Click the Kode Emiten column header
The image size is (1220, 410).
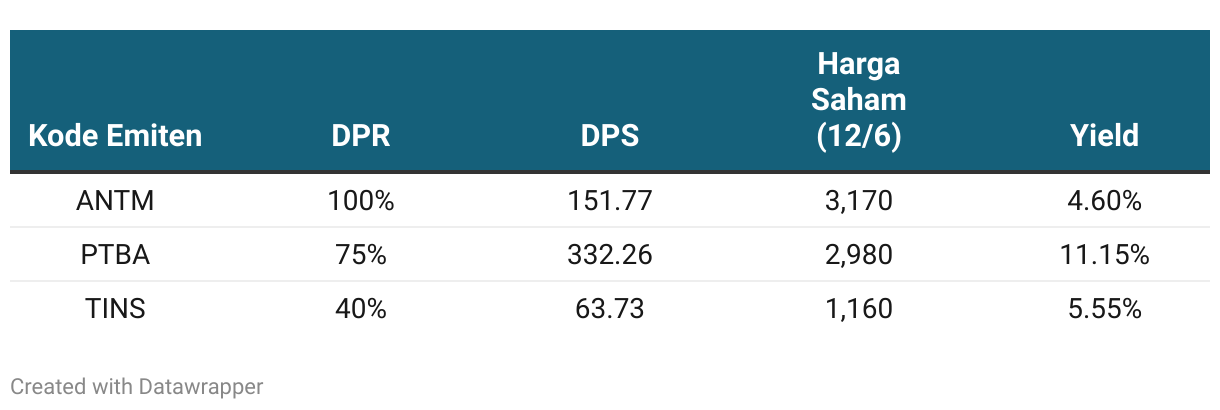(x=115, y=135)
